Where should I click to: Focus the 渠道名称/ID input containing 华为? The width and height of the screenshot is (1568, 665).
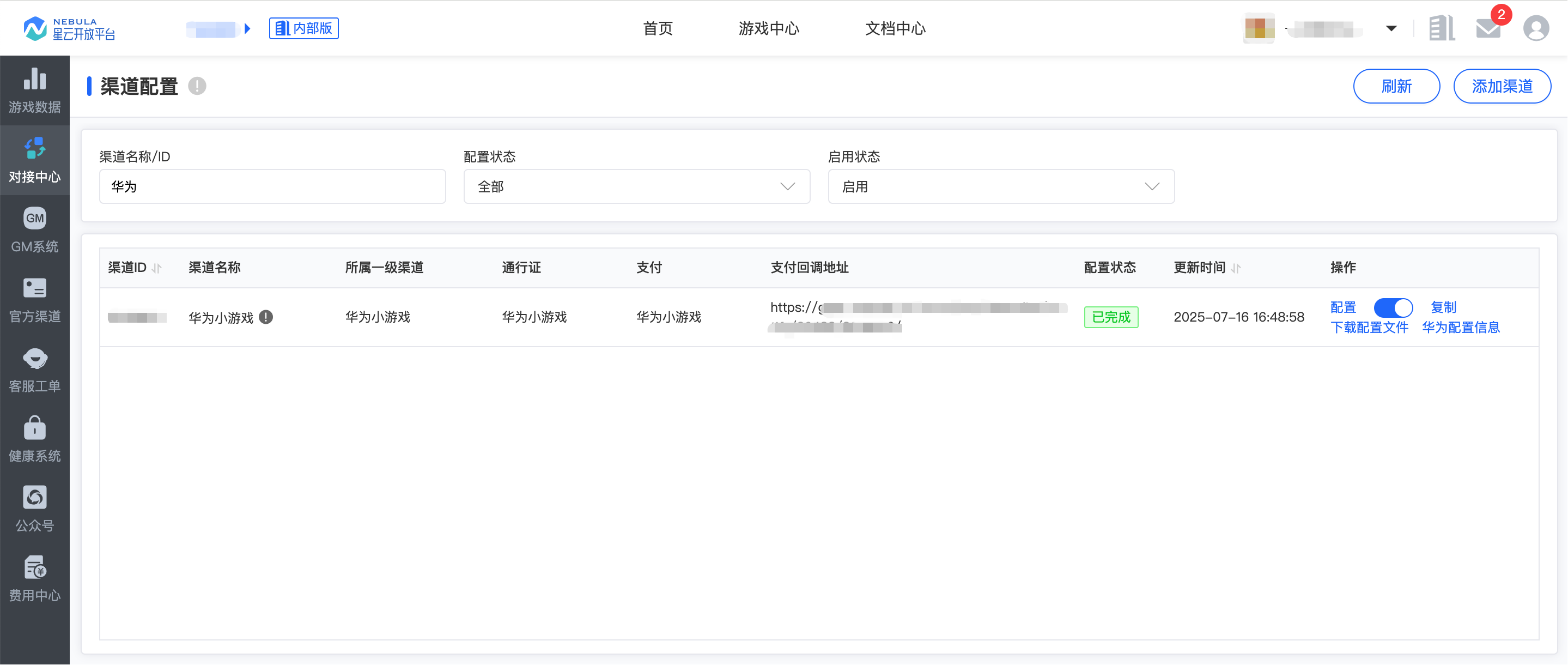(272, 187)
